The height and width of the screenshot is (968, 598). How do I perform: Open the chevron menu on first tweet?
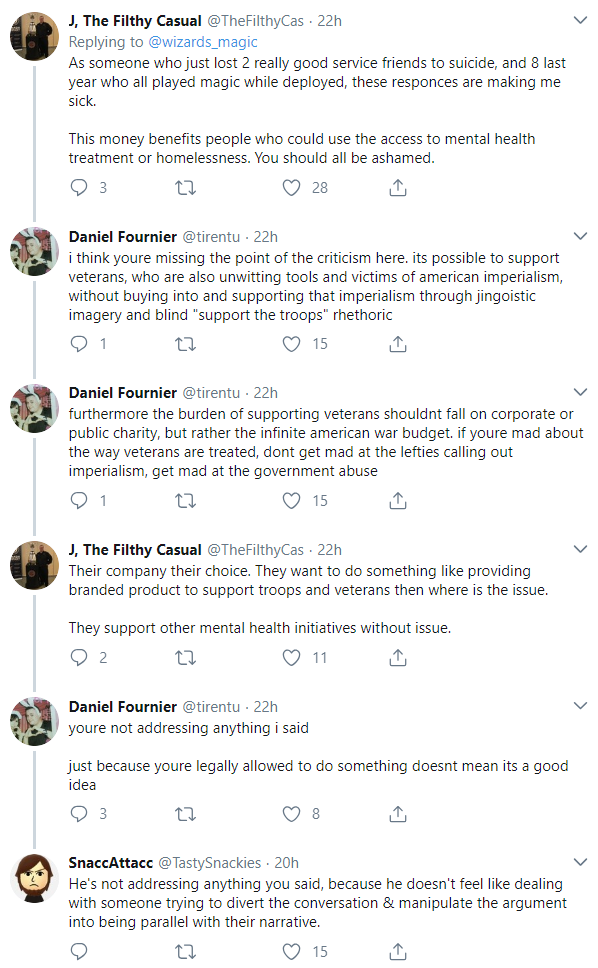580,20
